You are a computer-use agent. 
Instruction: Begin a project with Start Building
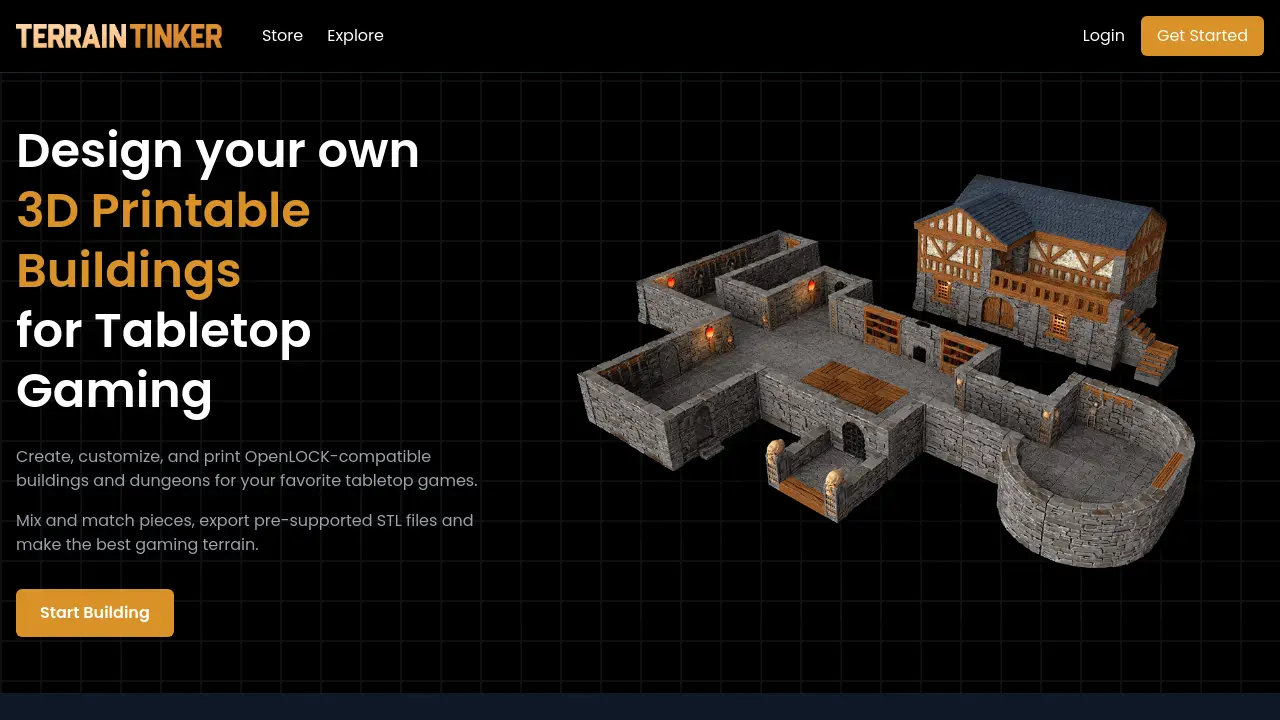click(x=94, y=612)
